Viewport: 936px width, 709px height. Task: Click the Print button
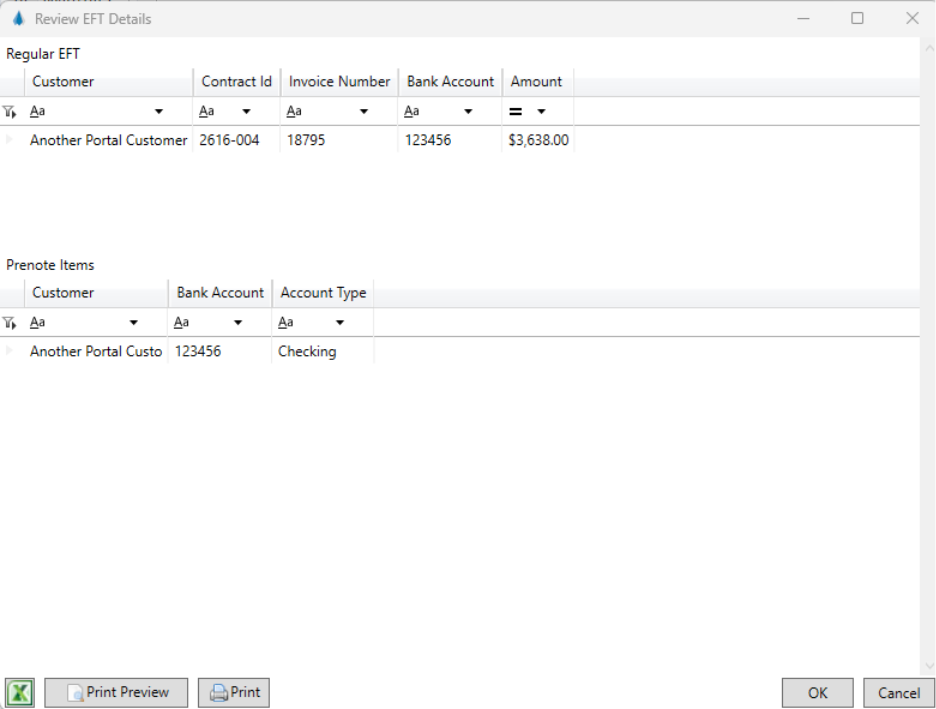coord(234,693)
